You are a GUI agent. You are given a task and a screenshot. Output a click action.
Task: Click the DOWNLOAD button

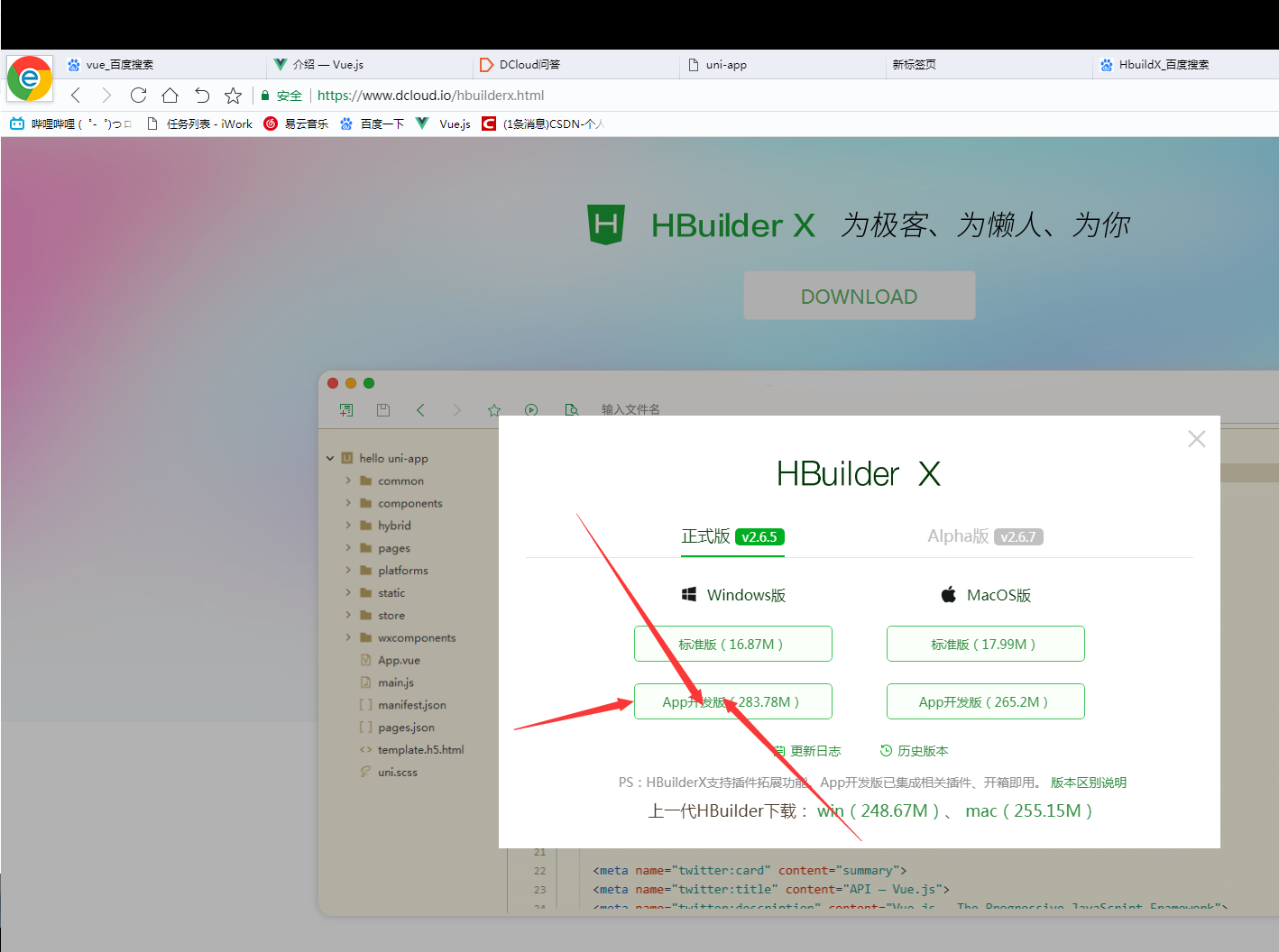click(858, 295)
